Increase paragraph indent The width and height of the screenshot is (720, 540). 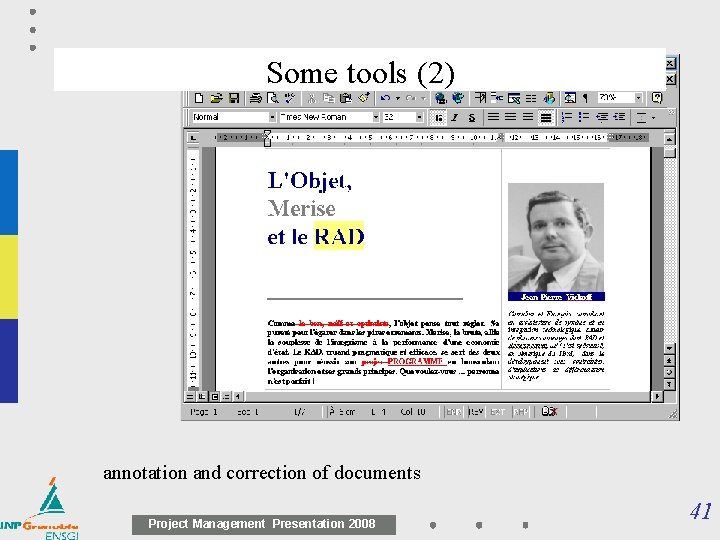point(619,118)
